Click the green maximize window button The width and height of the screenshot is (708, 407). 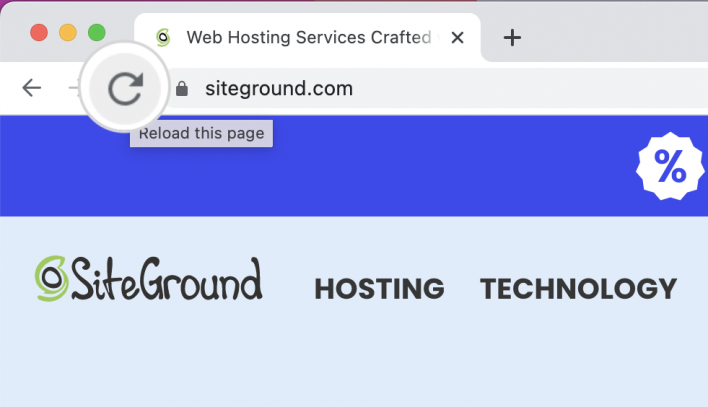click(97, 33)
